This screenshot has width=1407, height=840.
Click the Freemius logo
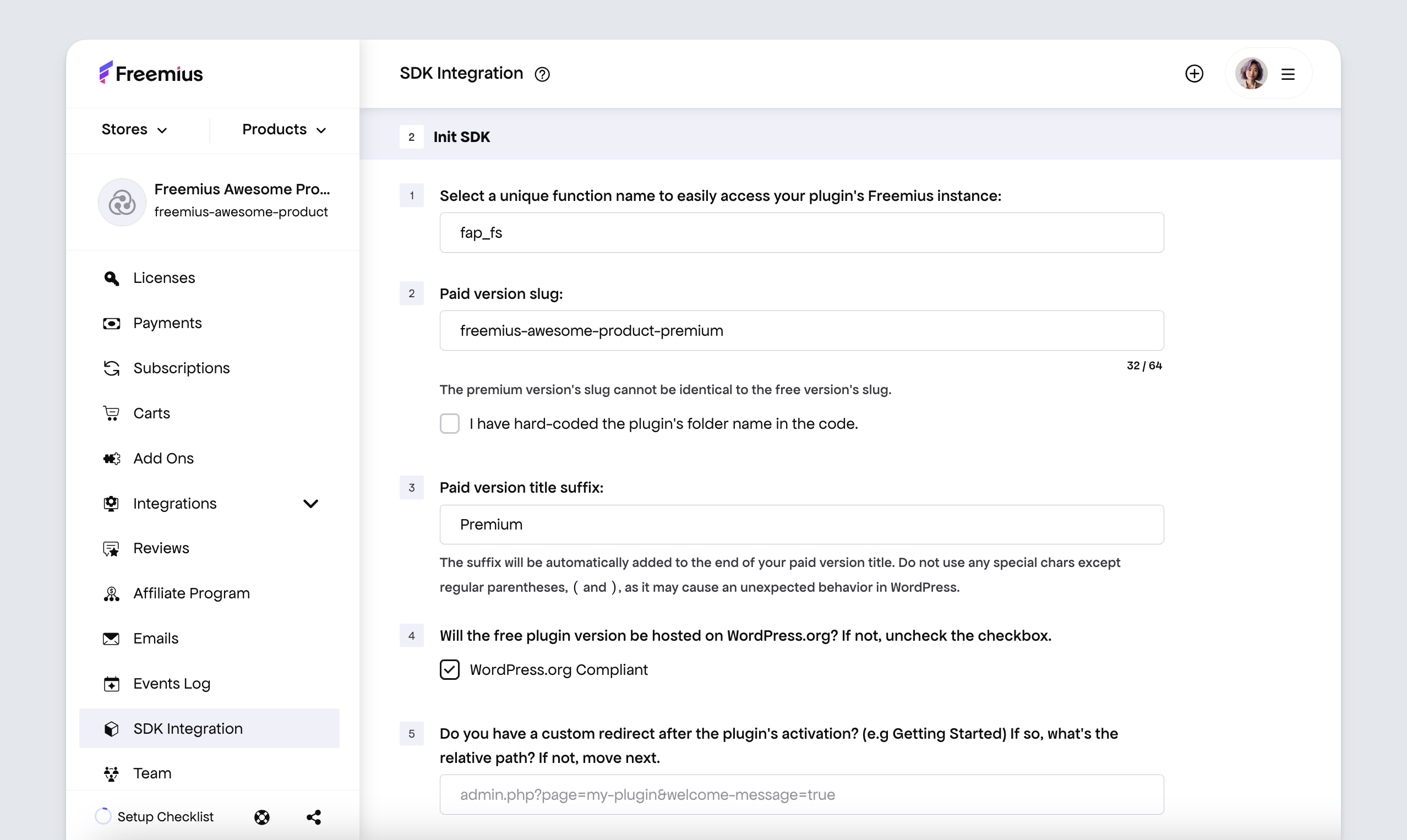click(150, 73)
